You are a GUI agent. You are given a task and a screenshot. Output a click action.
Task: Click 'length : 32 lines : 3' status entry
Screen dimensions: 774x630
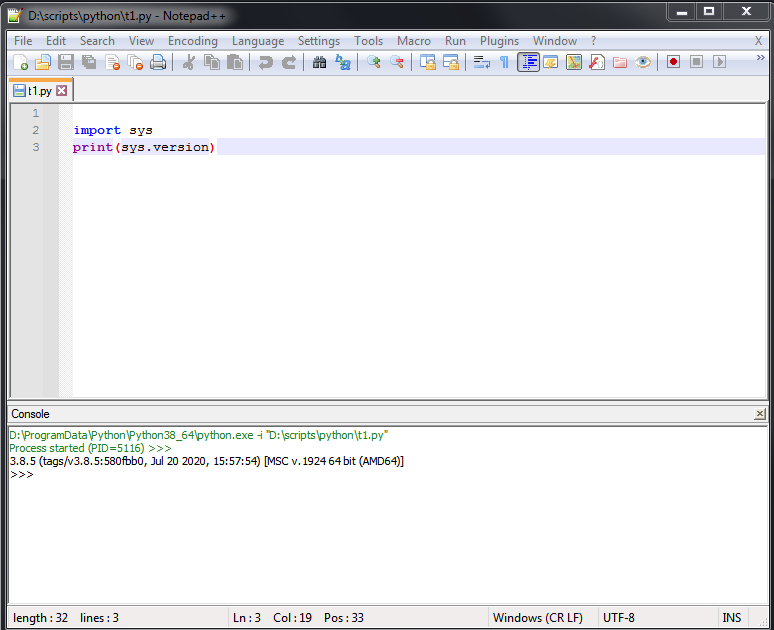66,618
